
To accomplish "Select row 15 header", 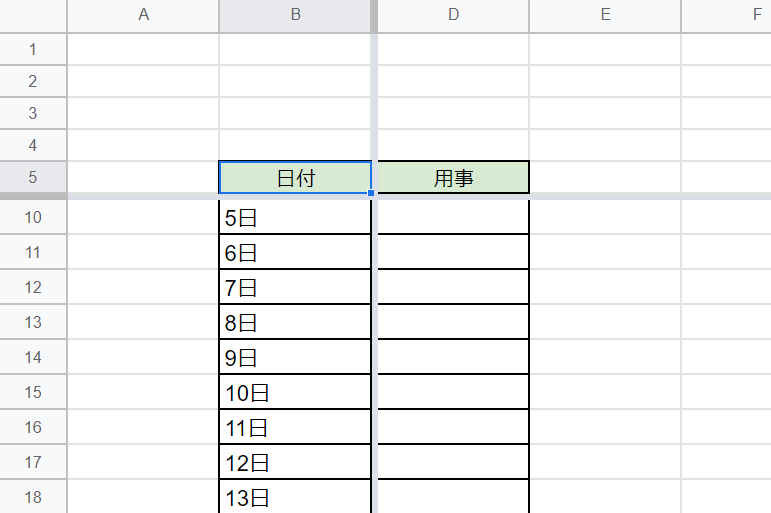I will (33, 392).
